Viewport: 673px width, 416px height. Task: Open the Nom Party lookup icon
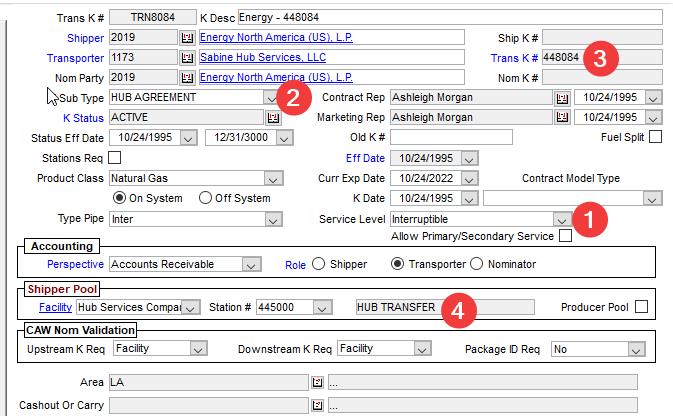click(x=186, y=77)
